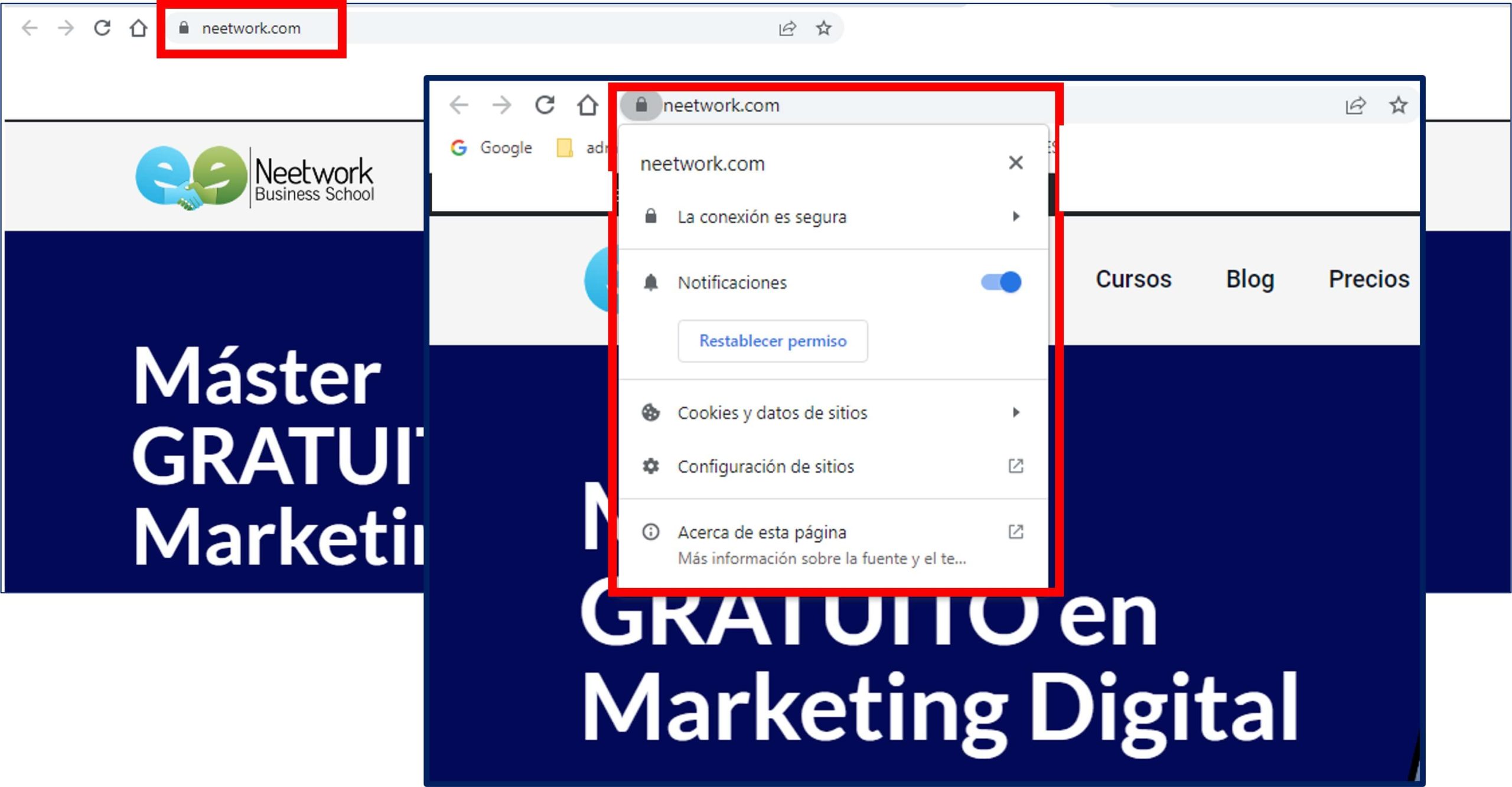Select Cursos in the navigation menu
This screenshot has height=787, width=1512.
[x=1133, y=279]
